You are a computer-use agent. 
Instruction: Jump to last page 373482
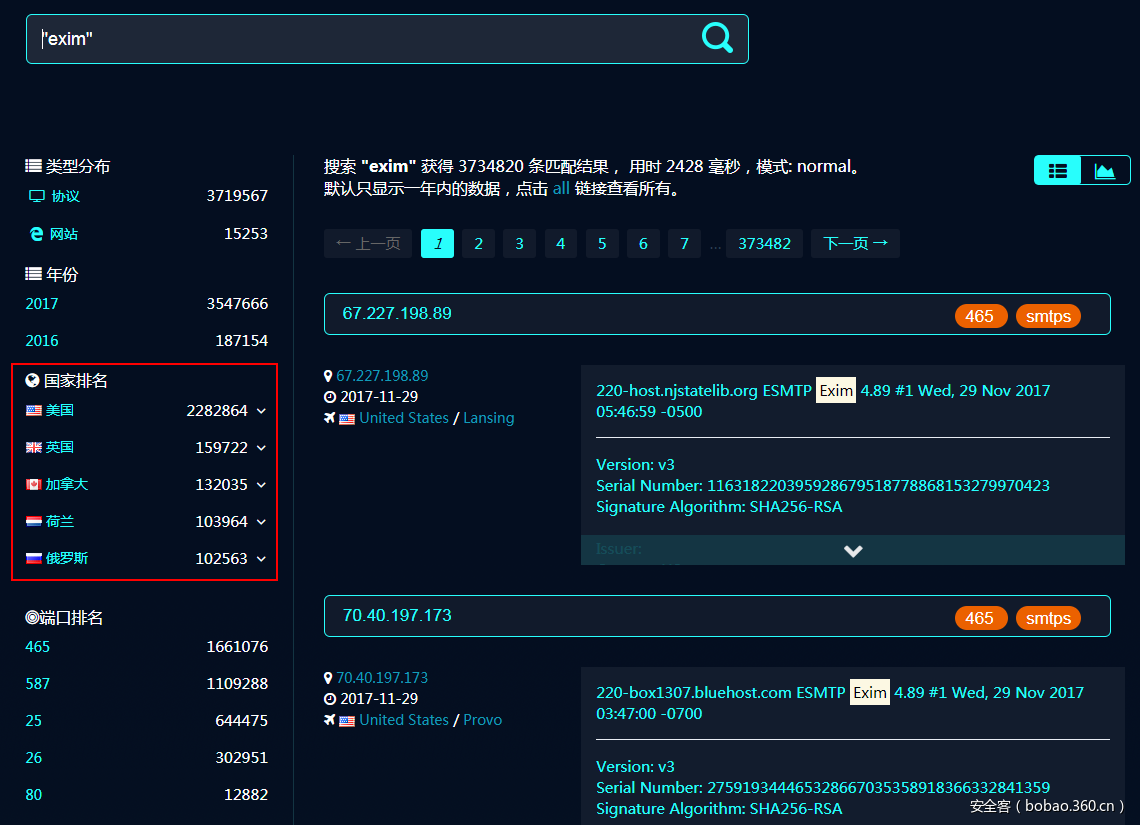[764, 243]
